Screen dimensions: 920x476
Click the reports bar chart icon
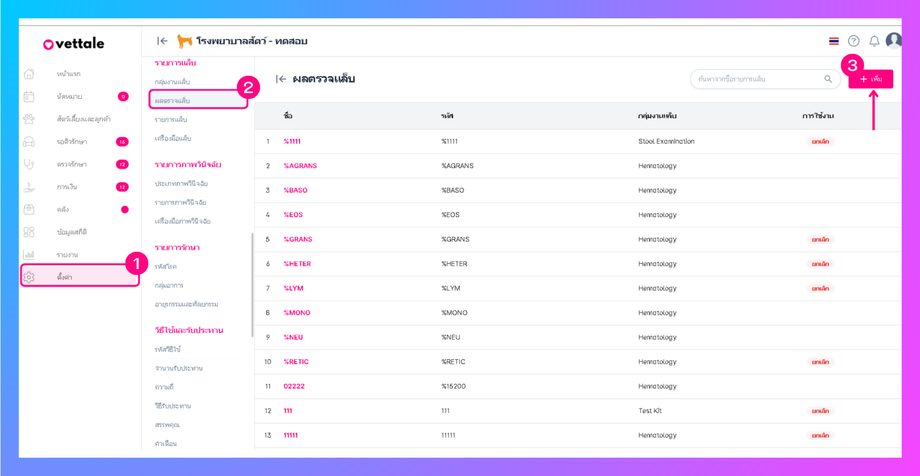[29, 255]
